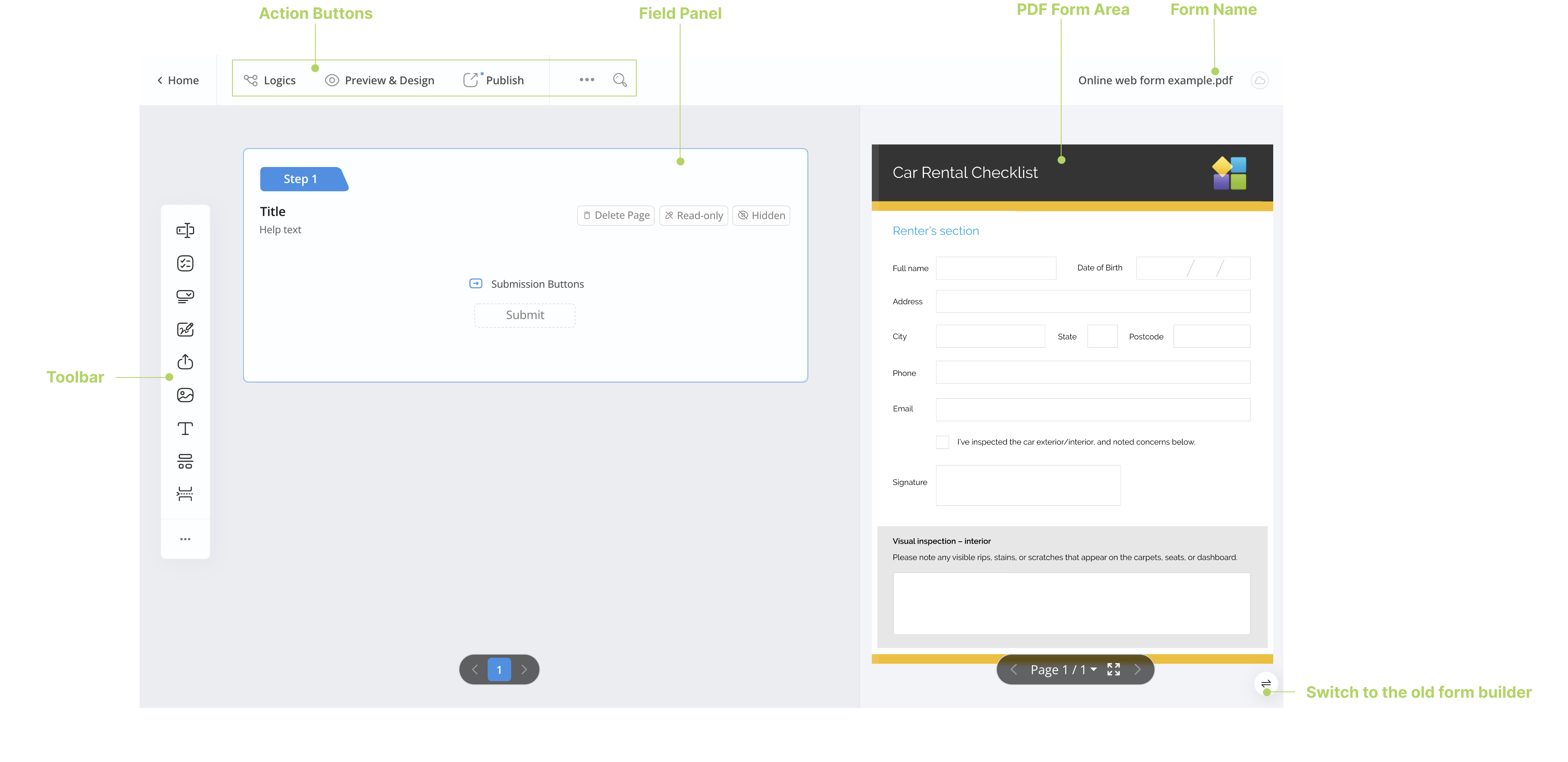1568x762 pixels.
Task: Click the layout/grid tool icon
Action: pos(185,461)
